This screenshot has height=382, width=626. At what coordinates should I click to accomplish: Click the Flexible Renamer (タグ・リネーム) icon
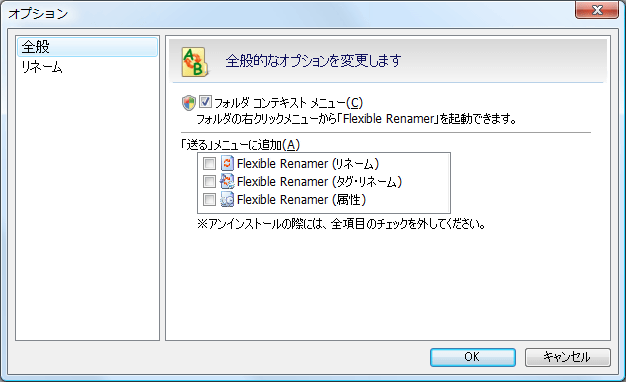point(227,181)
